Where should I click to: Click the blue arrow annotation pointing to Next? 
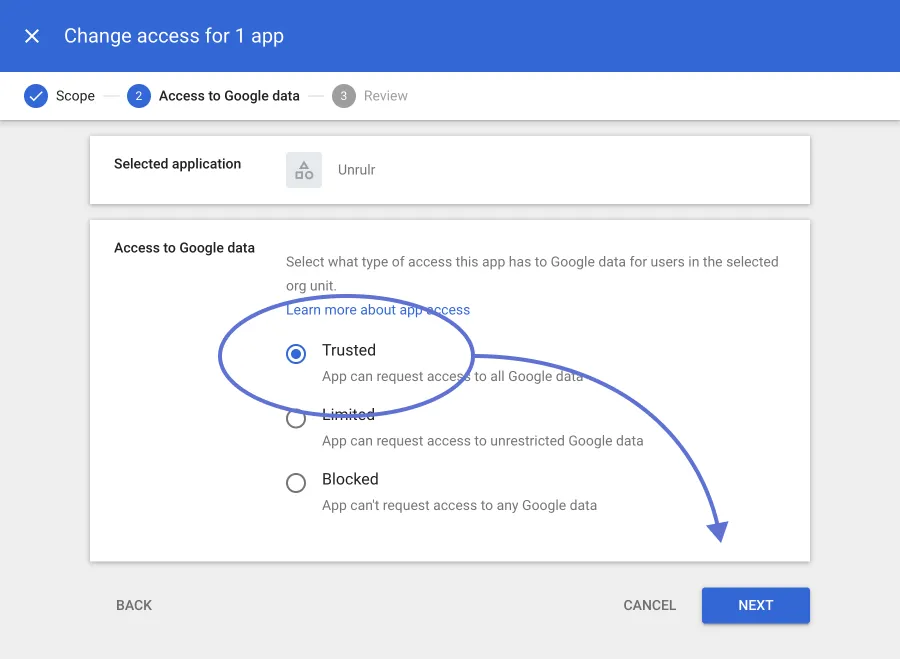coord(717,530)
